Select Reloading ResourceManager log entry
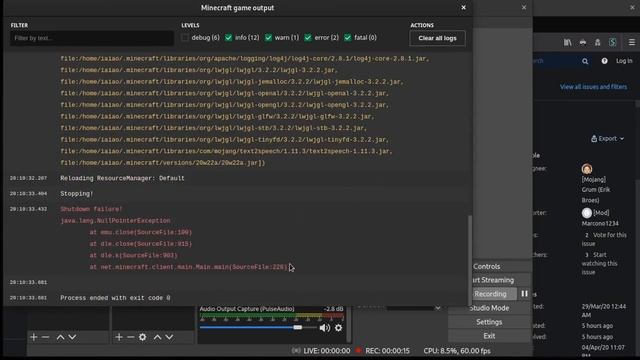The width and height of the screenshot is (640, 360). pyautogui.click(x=122, y=178)
